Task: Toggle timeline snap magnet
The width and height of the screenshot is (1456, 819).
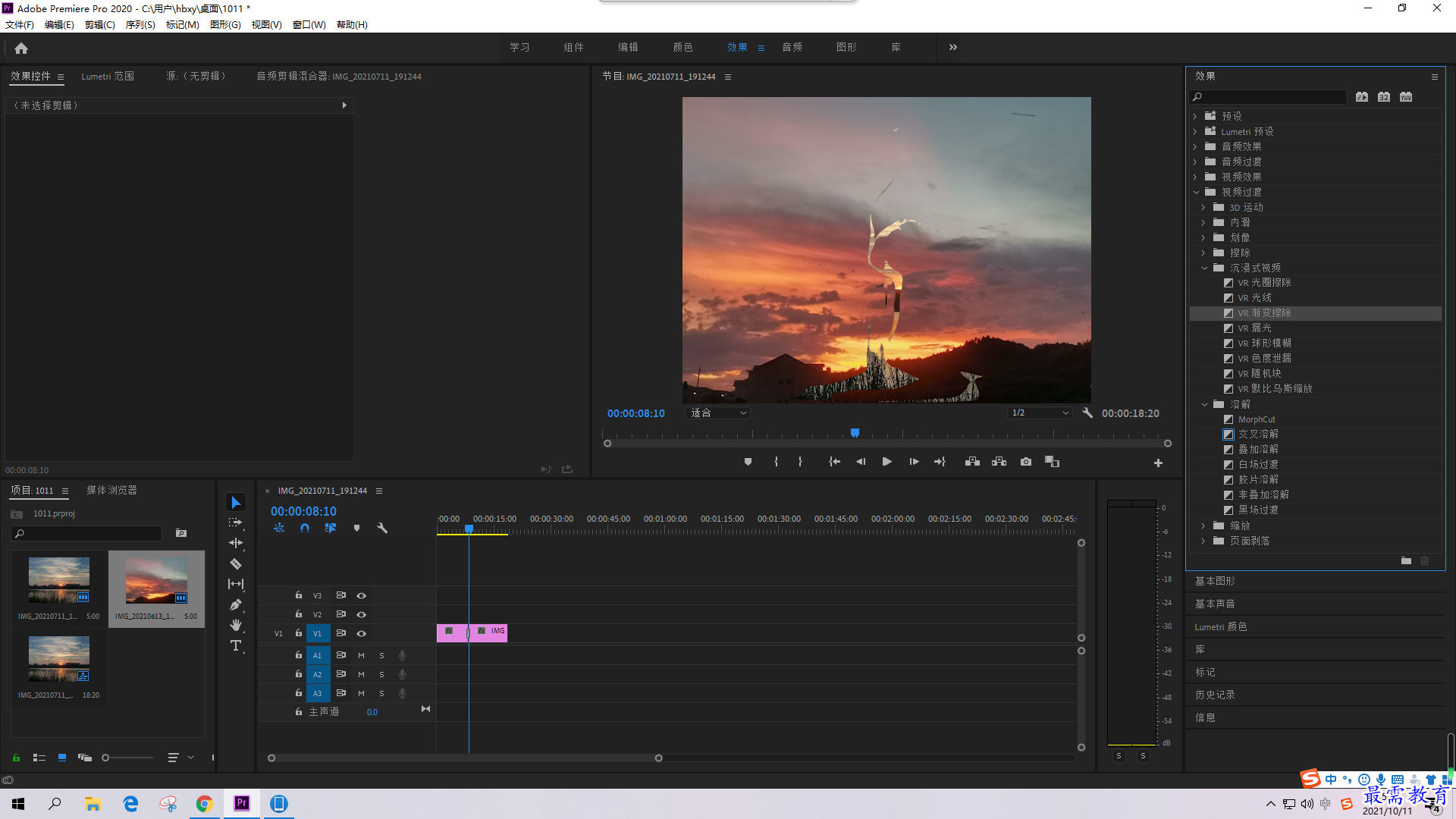Action: point(305,528)
